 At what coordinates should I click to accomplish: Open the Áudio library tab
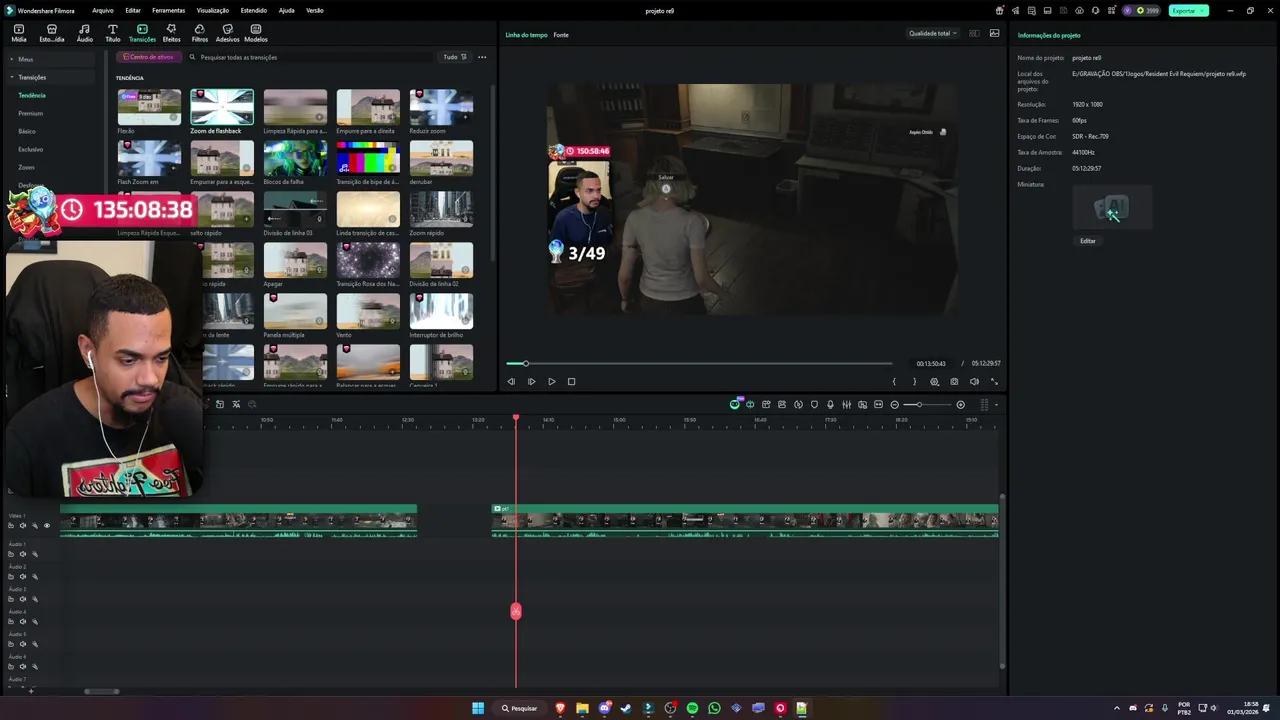click(84, 33)
